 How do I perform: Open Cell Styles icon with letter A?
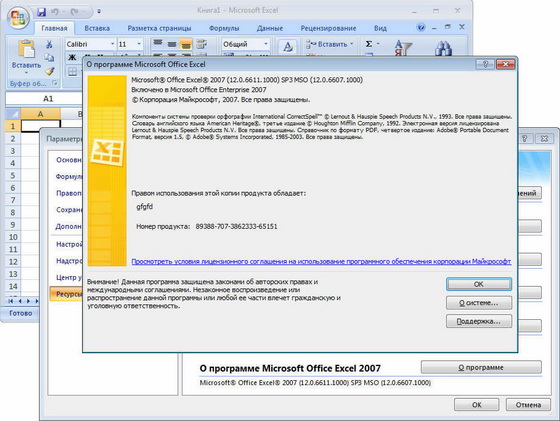[288, 47]
